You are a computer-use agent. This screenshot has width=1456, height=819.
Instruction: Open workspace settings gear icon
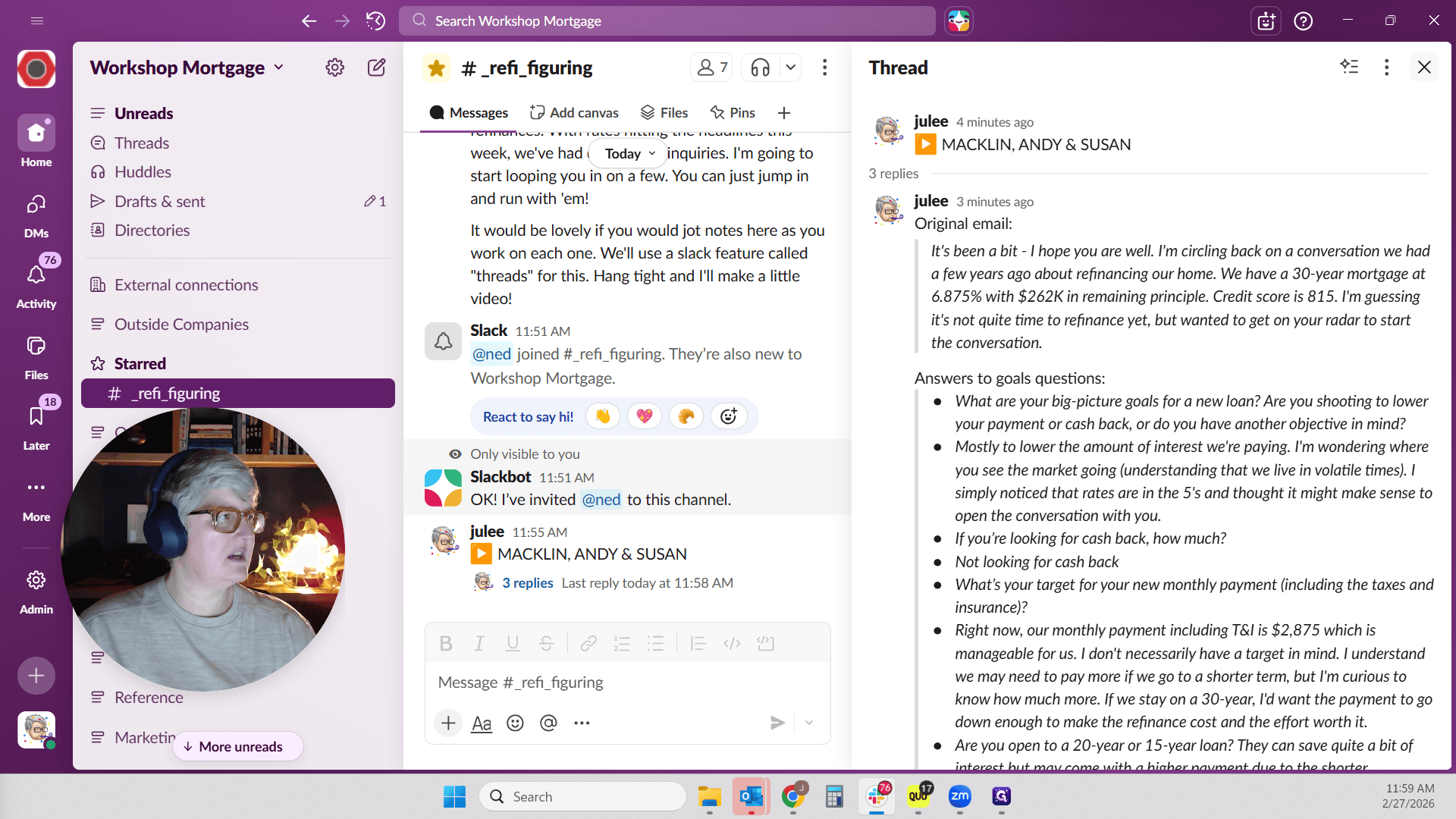pyautogui.click(x=334, y=67)
